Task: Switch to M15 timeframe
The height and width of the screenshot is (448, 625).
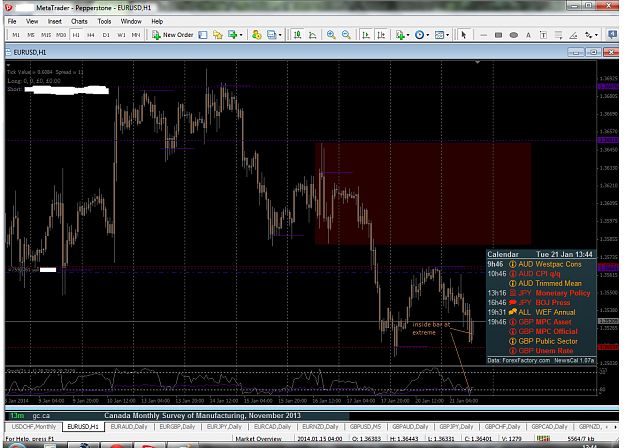Action: pyautogui.click(x=46, y=35)
